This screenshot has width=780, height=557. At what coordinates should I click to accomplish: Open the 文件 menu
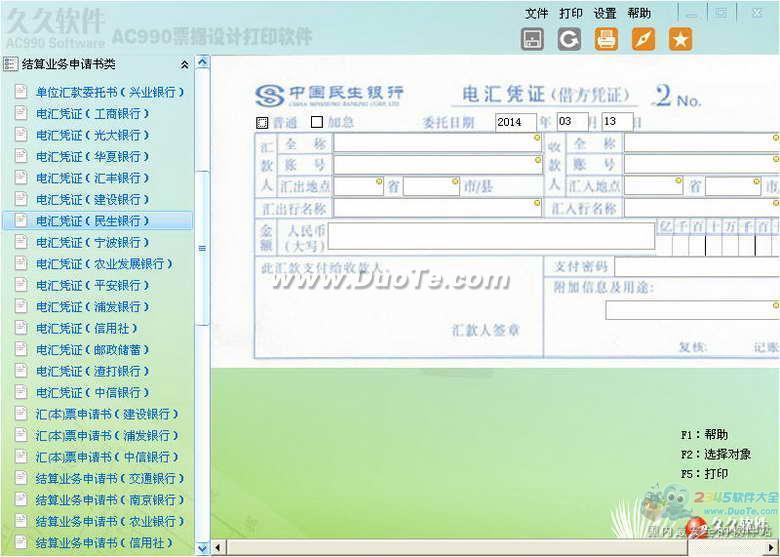click(x=536, y=13)
